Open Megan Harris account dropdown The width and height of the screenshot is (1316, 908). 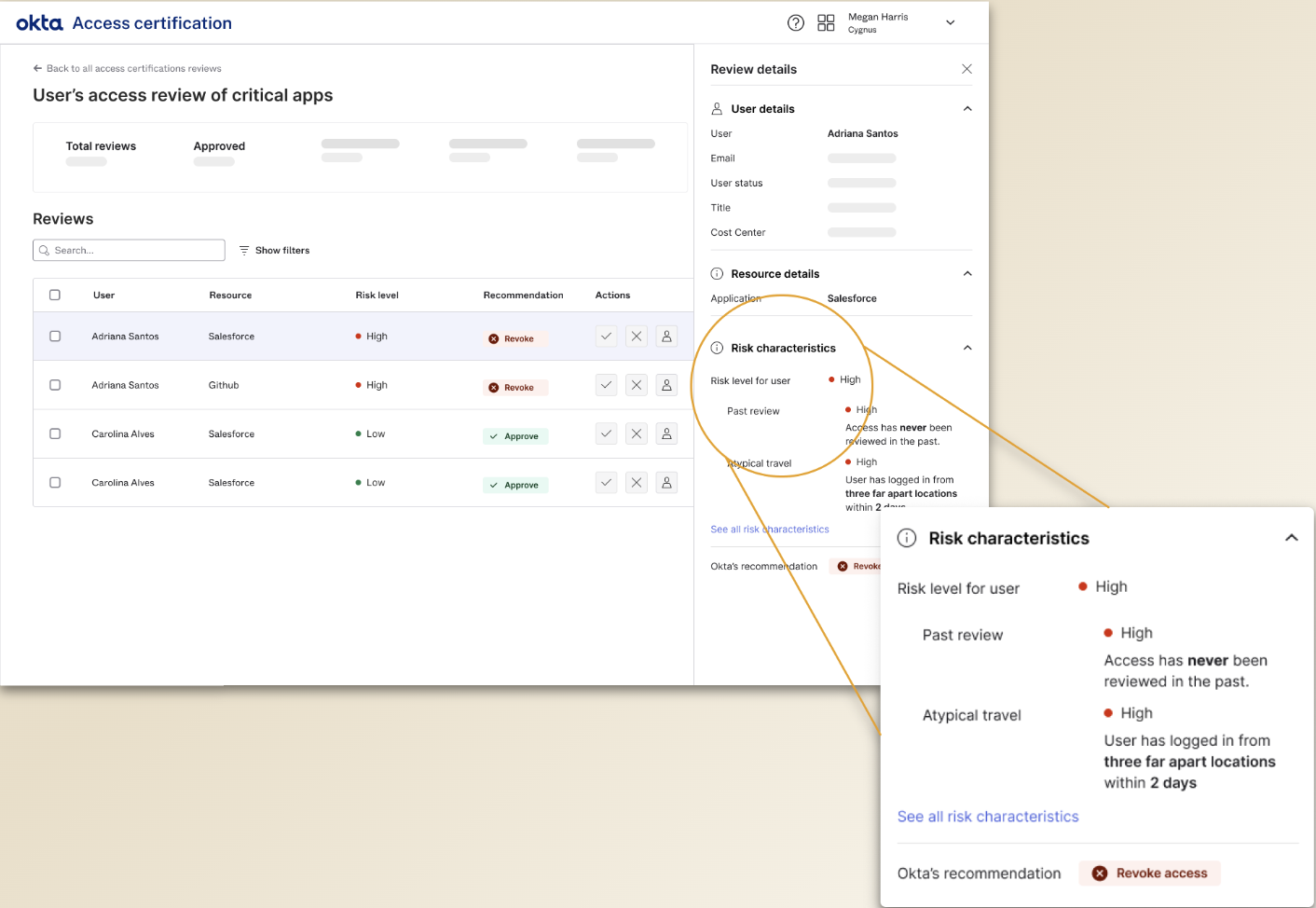coord(950,23)
